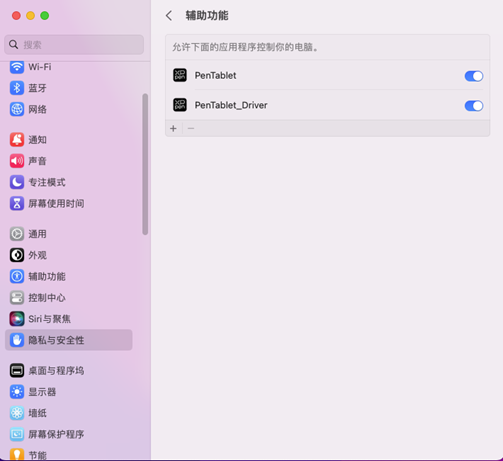The width and height of the screenshot is (503, 461).
Task: Add an app with the plus button
Action: 173,128
